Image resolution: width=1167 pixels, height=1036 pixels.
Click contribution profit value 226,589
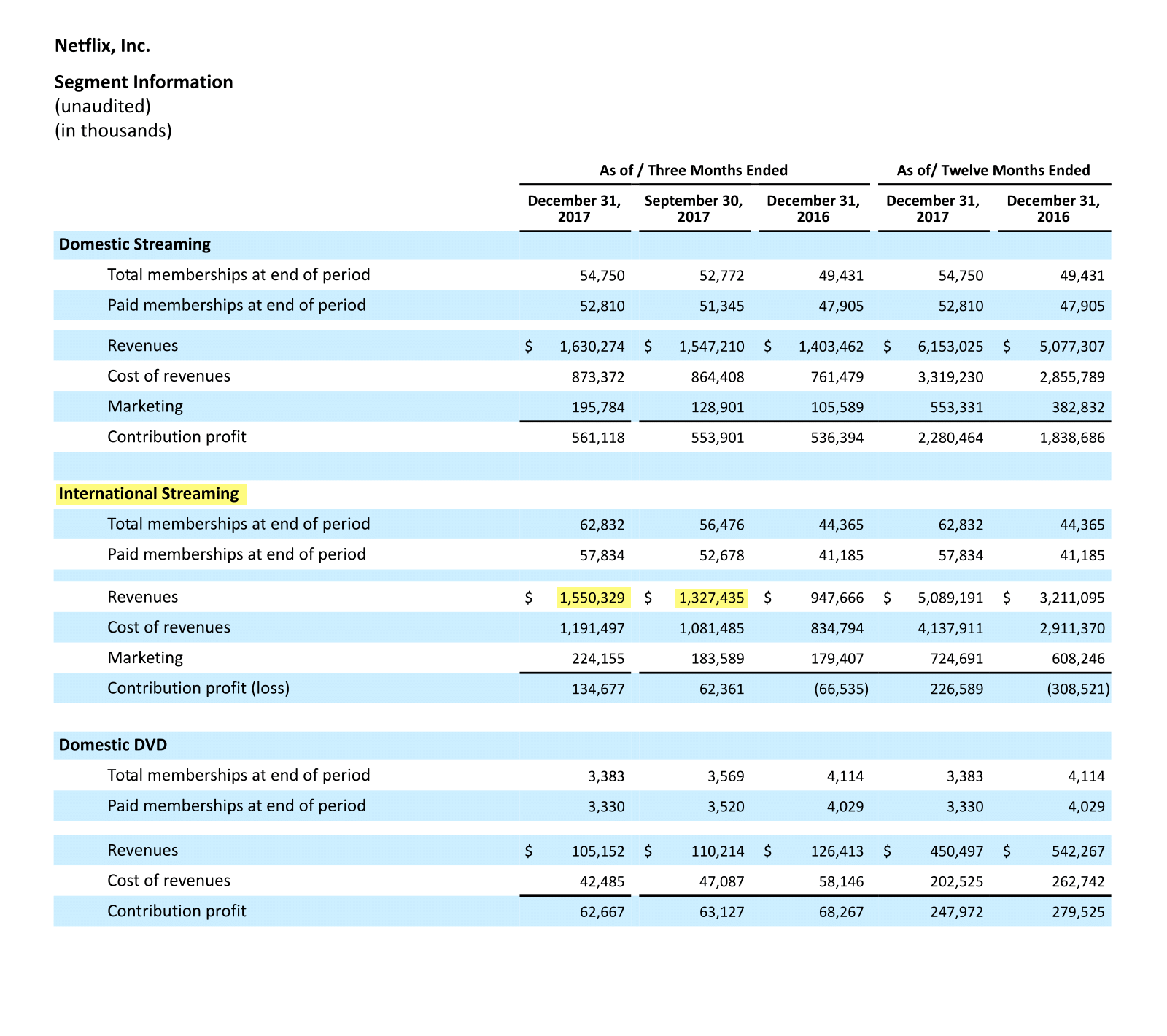click(x=957, y=689)
